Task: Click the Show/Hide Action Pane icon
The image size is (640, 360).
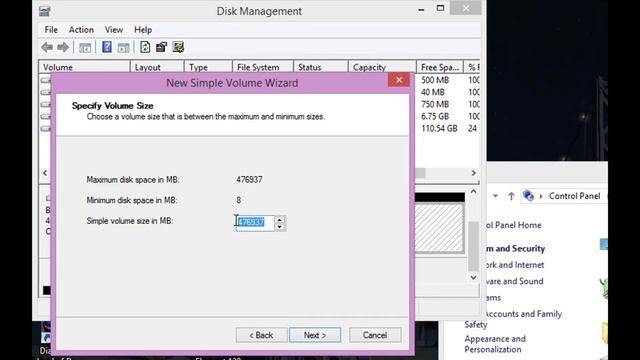Action: pyautogui.click(x=123, y=47)
